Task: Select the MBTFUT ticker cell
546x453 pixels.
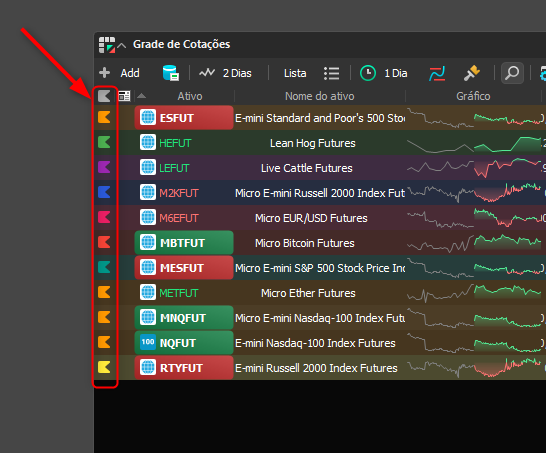Action: point(184,243)
